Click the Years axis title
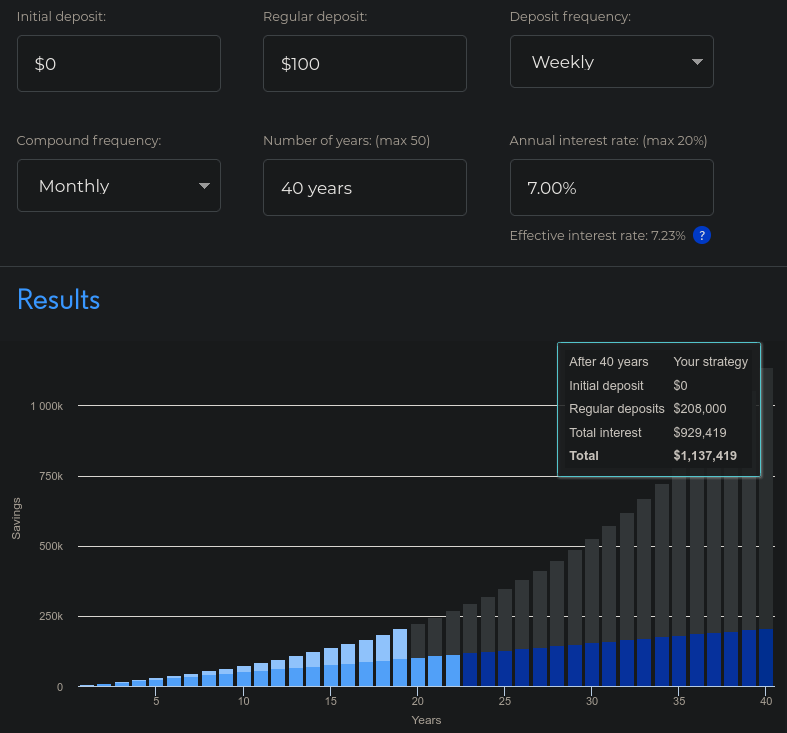The height and width of the screenshot is (733, 787). [x=426, y=720]
